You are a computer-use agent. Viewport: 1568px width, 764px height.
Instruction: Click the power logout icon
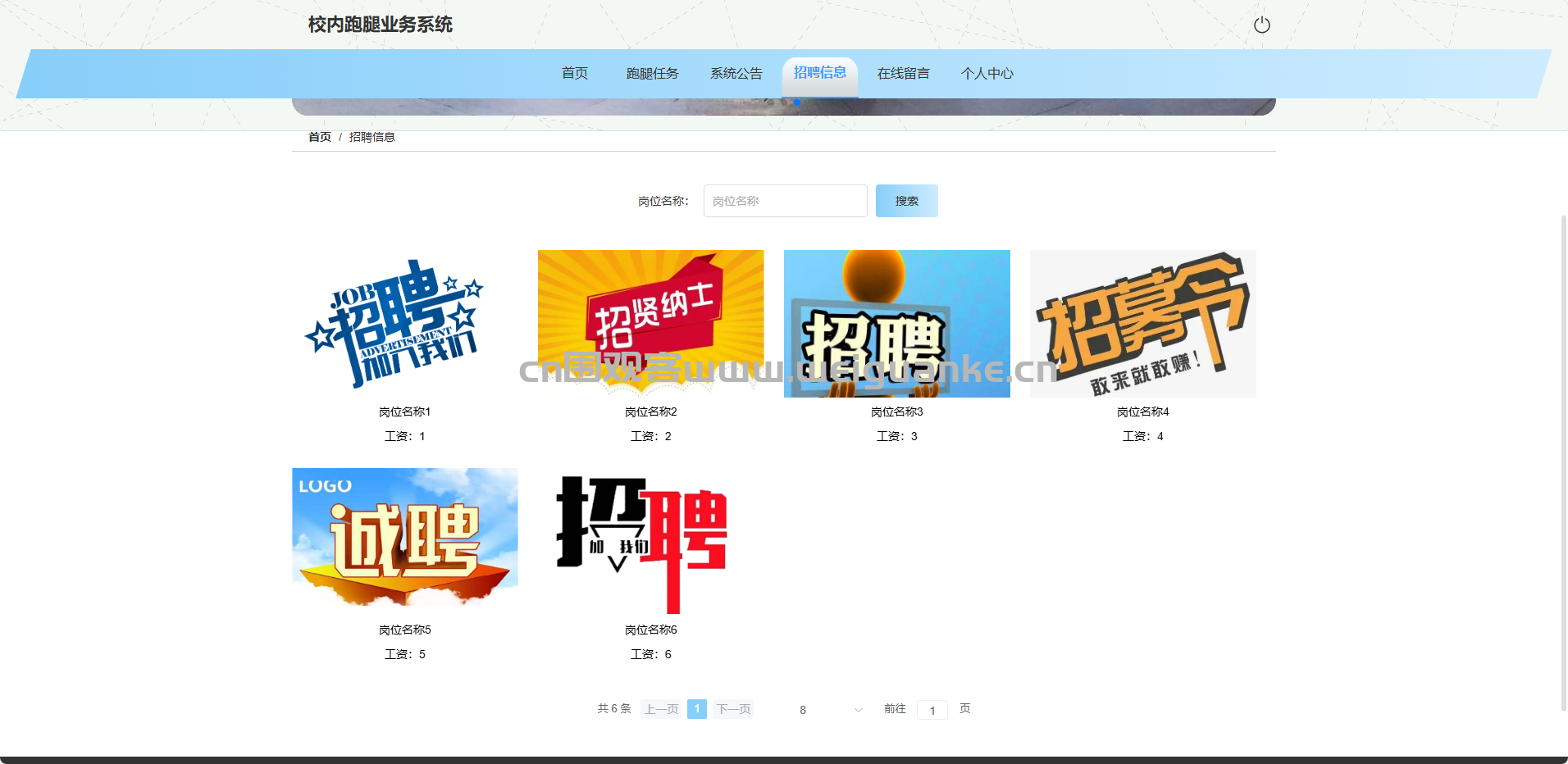point(1261,25)
